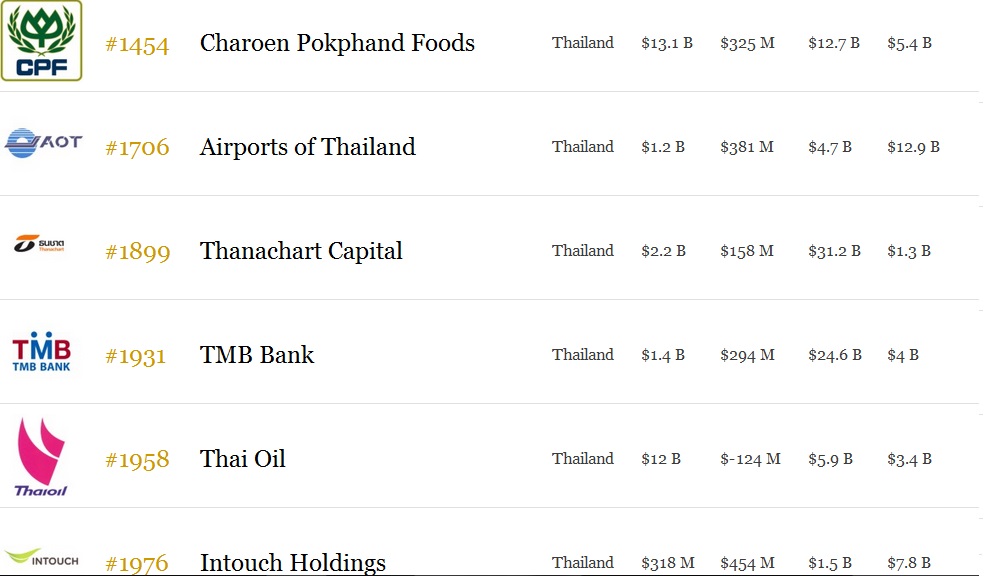Select the TMB Bank logo
The height and width of the screenshot is (576, 990).
click(42, 351)
